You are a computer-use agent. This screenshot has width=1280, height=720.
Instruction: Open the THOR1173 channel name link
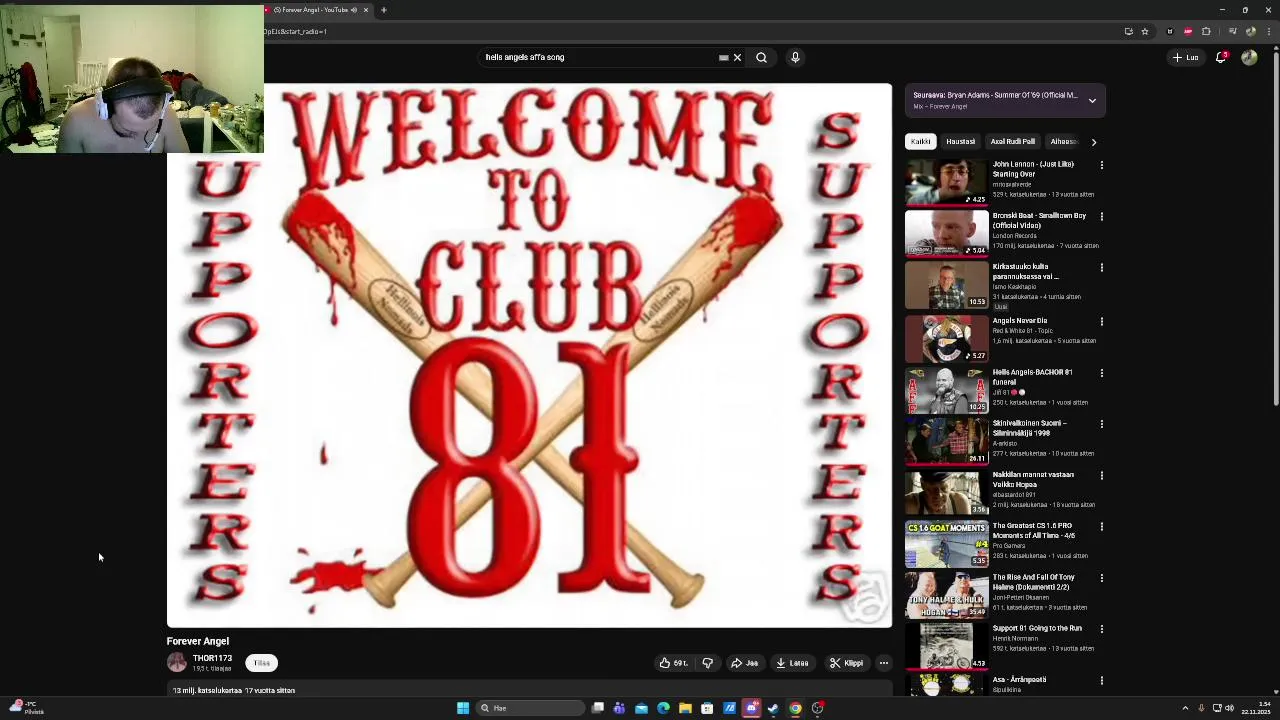point(212,658)
